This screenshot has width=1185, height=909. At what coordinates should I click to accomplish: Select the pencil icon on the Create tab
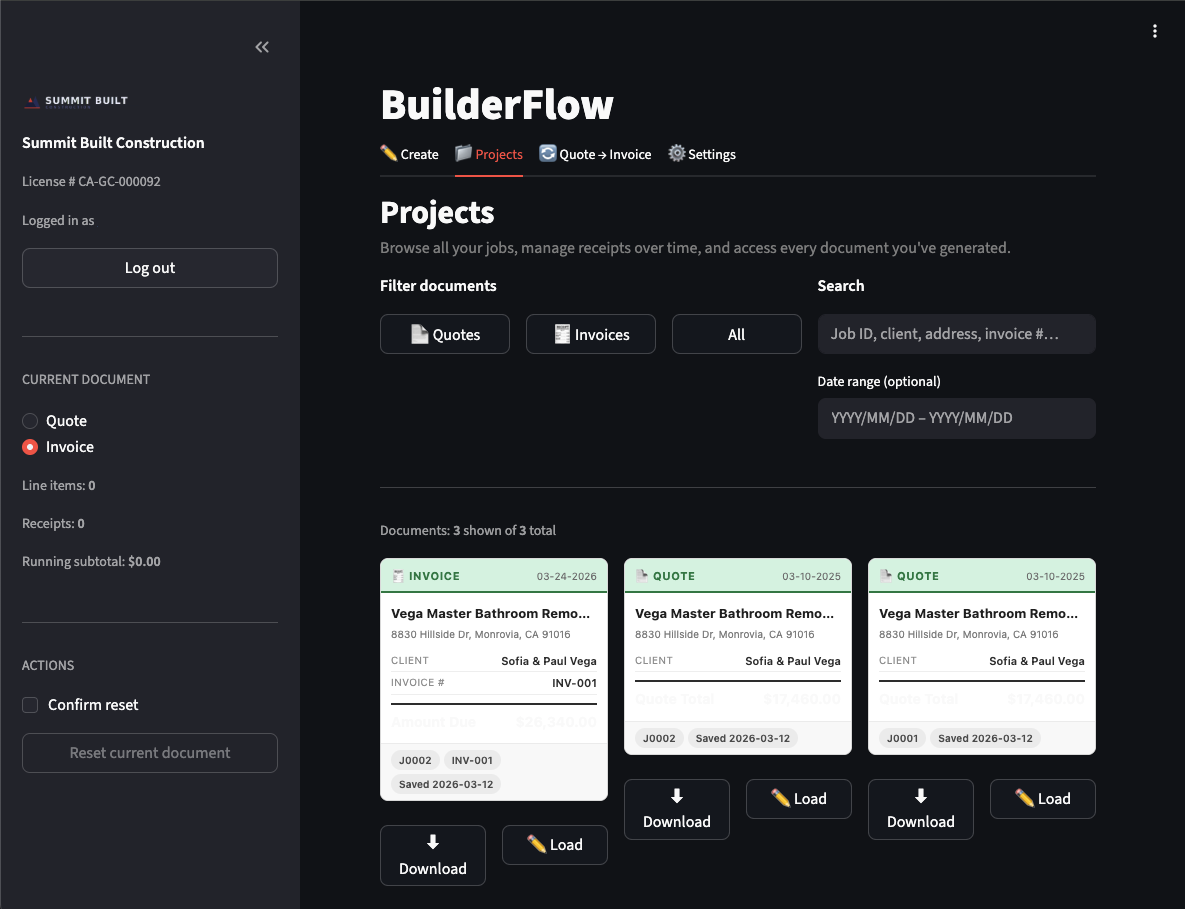coord(386,153)
